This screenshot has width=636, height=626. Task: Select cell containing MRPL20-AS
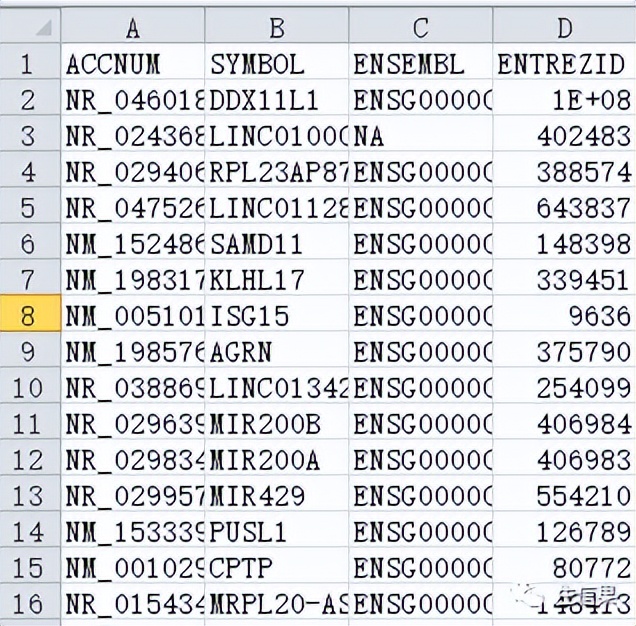pos(277,602)
